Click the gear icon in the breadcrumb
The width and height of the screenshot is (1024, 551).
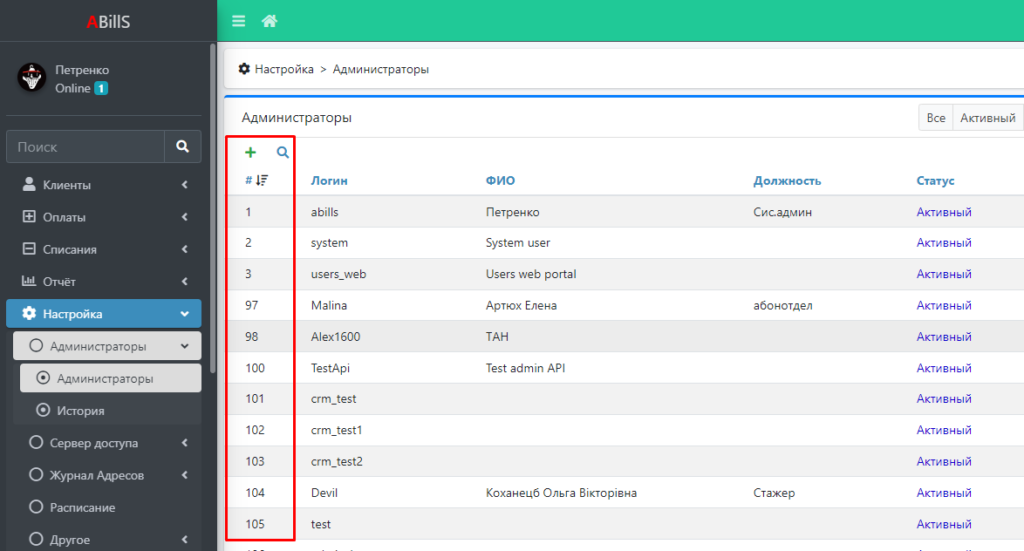[244, 69]
